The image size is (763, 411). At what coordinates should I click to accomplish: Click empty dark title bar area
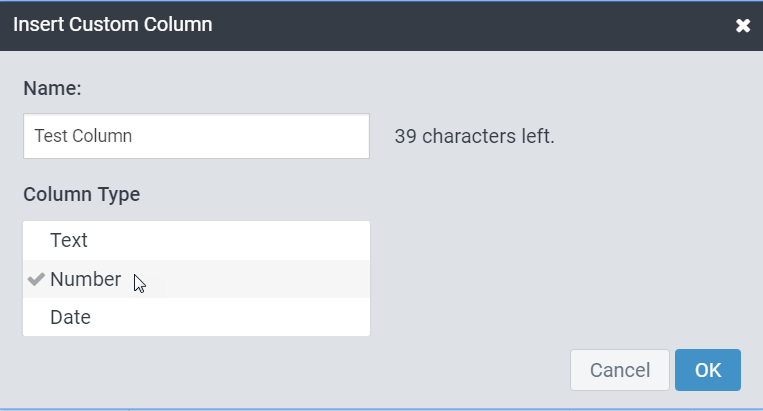[450, 25]
